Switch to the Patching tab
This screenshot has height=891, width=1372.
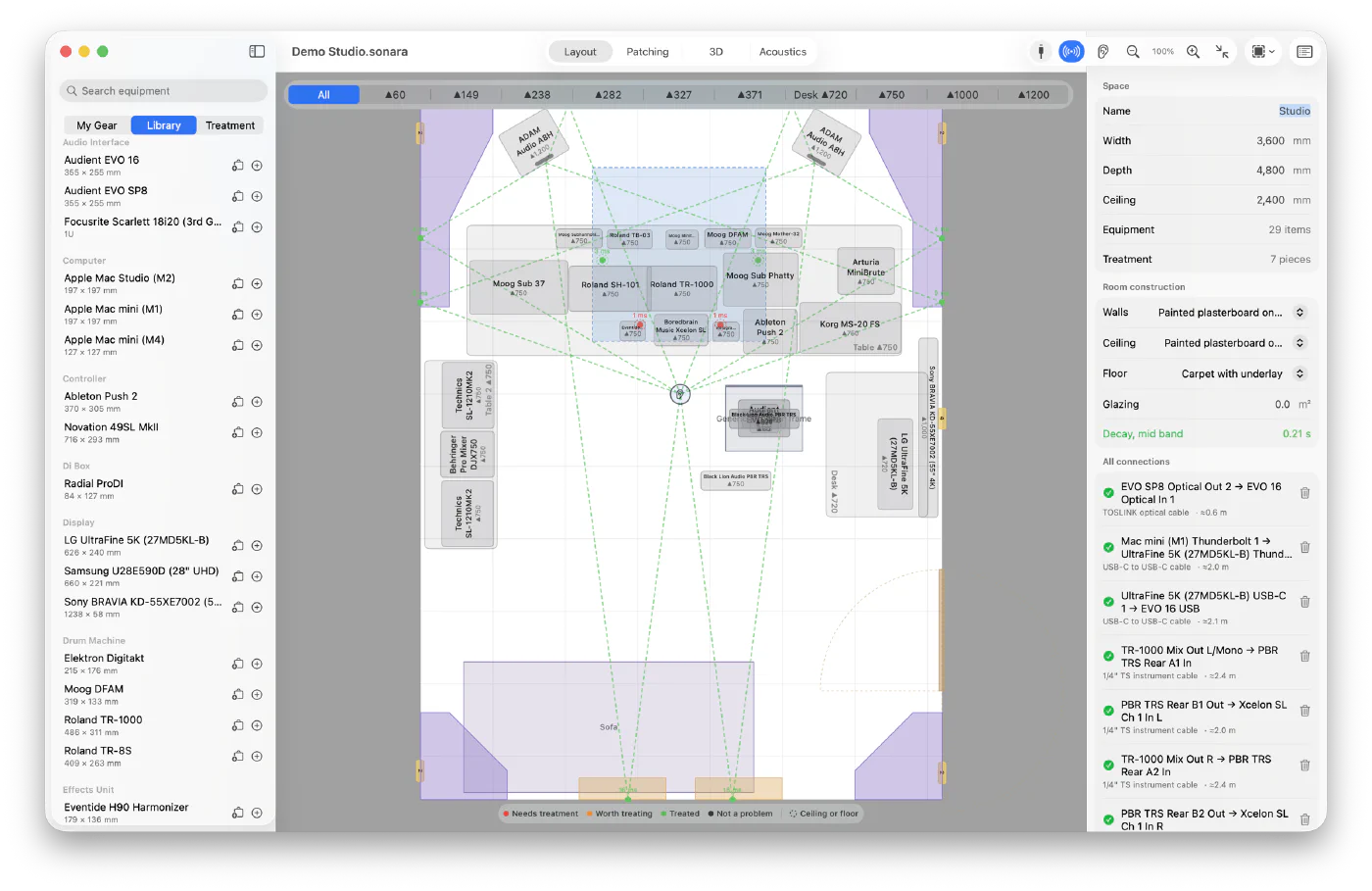click(x=648, y=52)
